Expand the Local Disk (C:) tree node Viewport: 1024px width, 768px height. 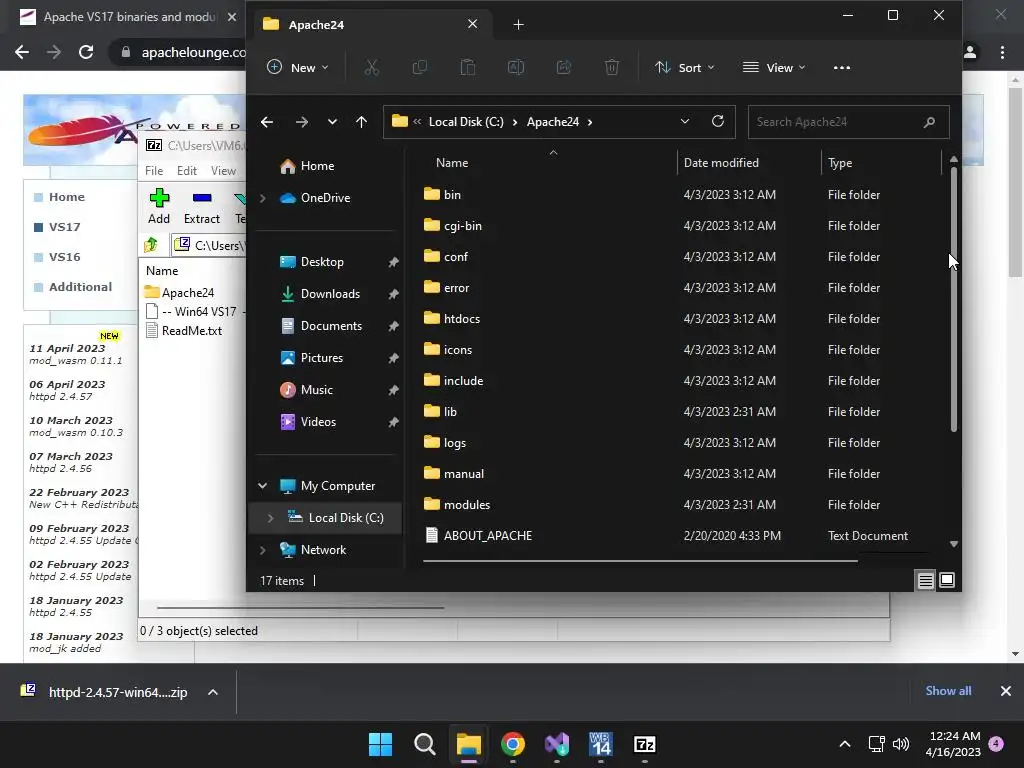(270, 518)
